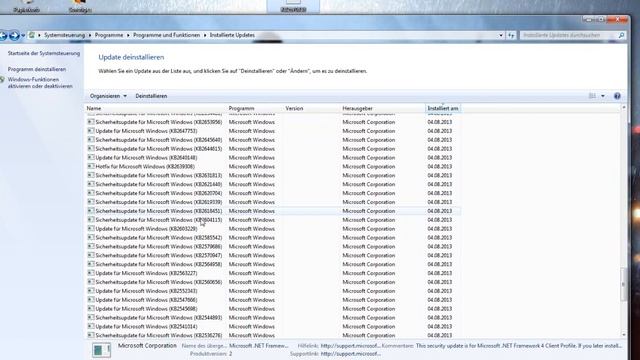Click the icon of the Hotfix KB2639308 row
The image size is (640, 360).
pyautogui.click(x=91, y=166)
